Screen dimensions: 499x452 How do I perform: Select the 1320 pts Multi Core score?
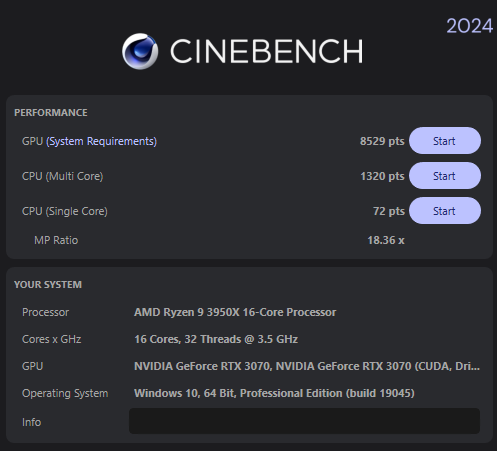point(383,176)
